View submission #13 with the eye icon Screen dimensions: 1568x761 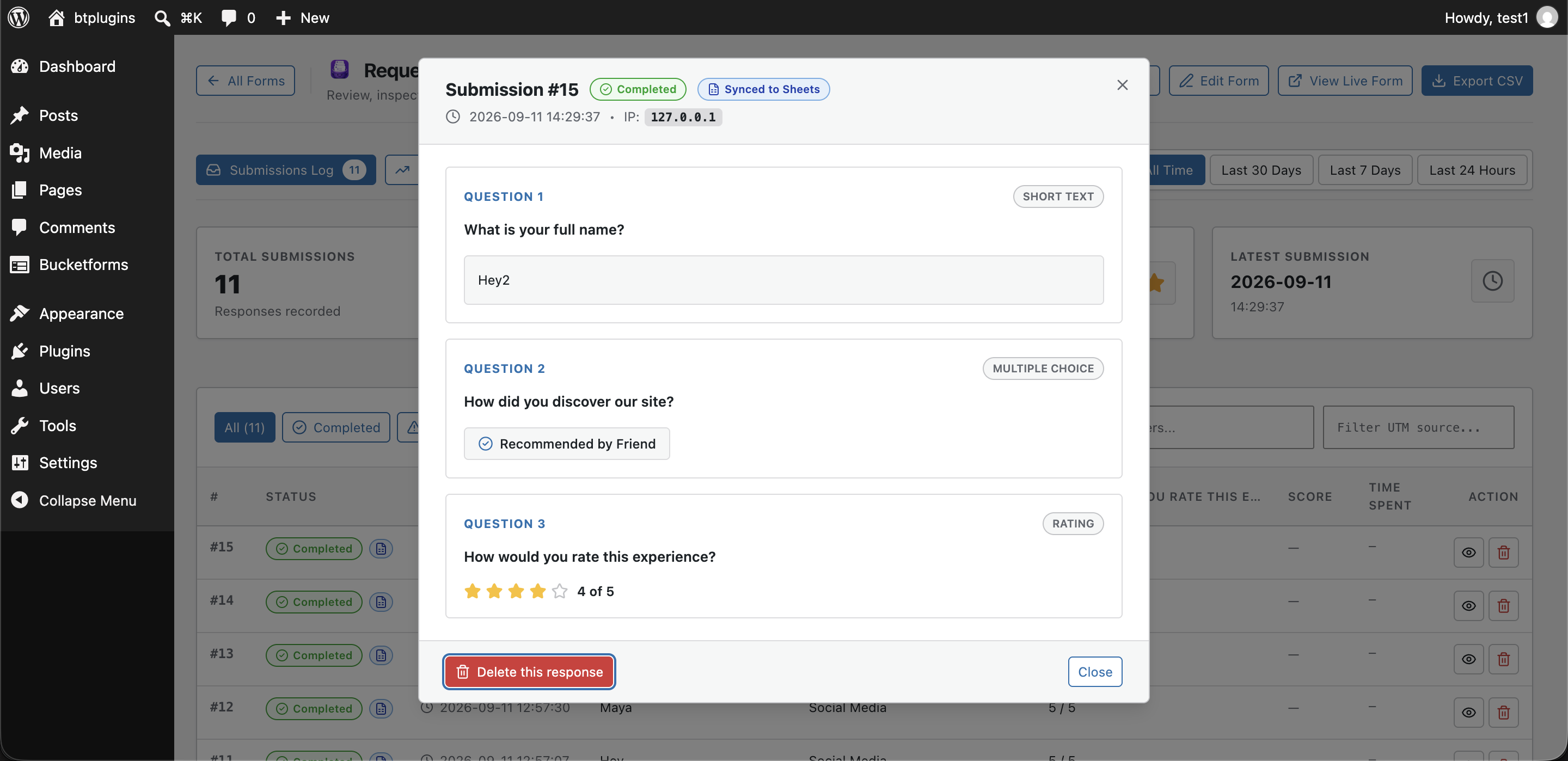point(1468,659)
